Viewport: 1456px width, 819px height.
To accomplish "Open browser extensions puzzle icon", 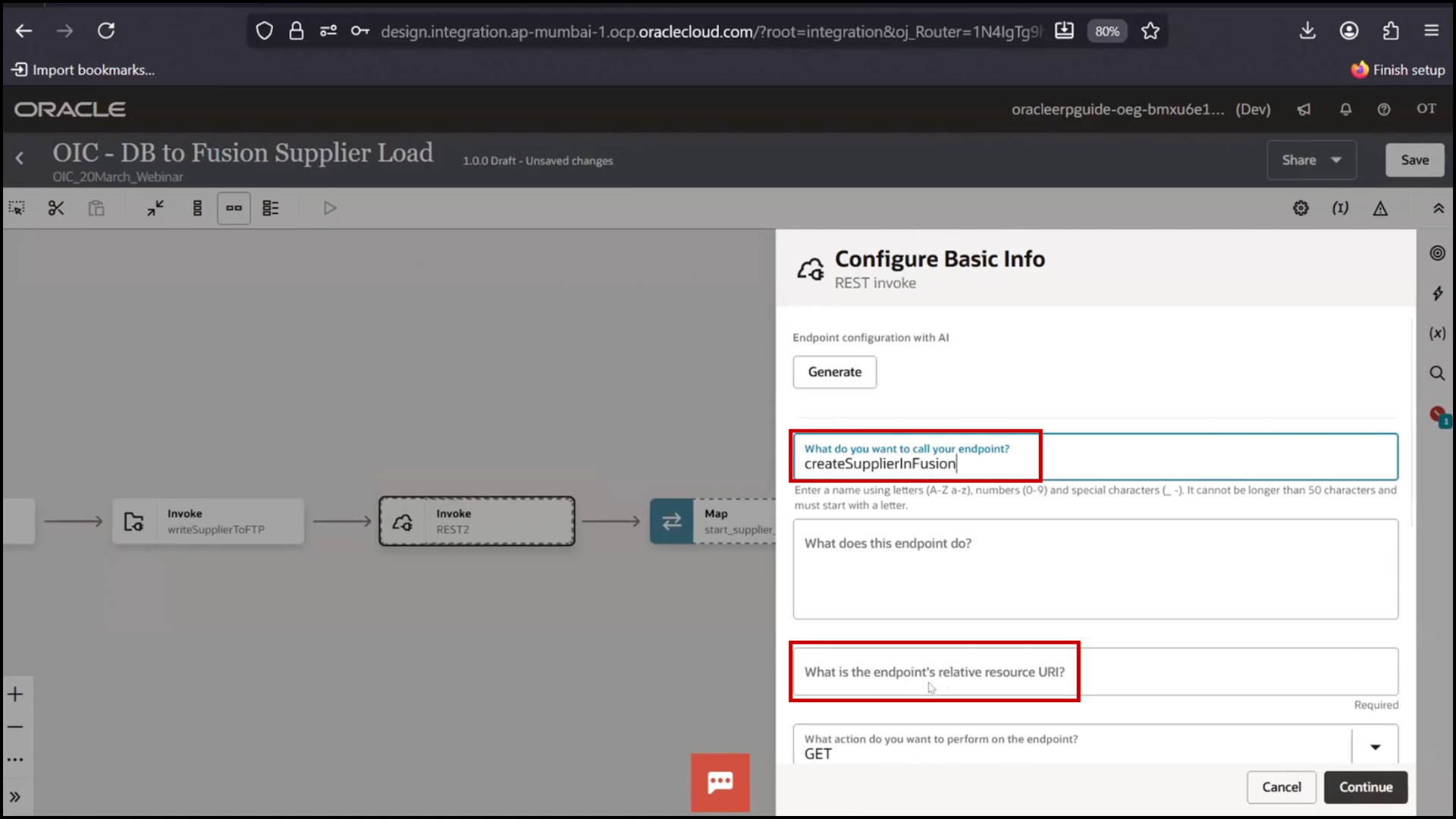I will pos(1391,31).
